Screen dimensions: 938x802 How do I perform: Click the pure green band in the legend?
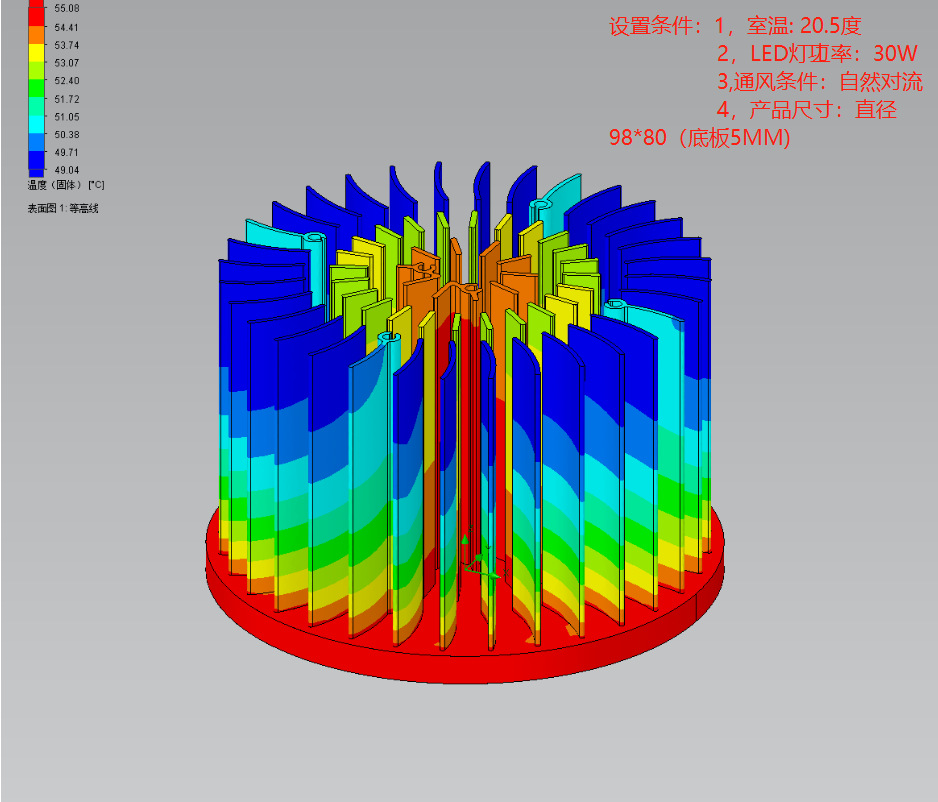click(36, 88)
